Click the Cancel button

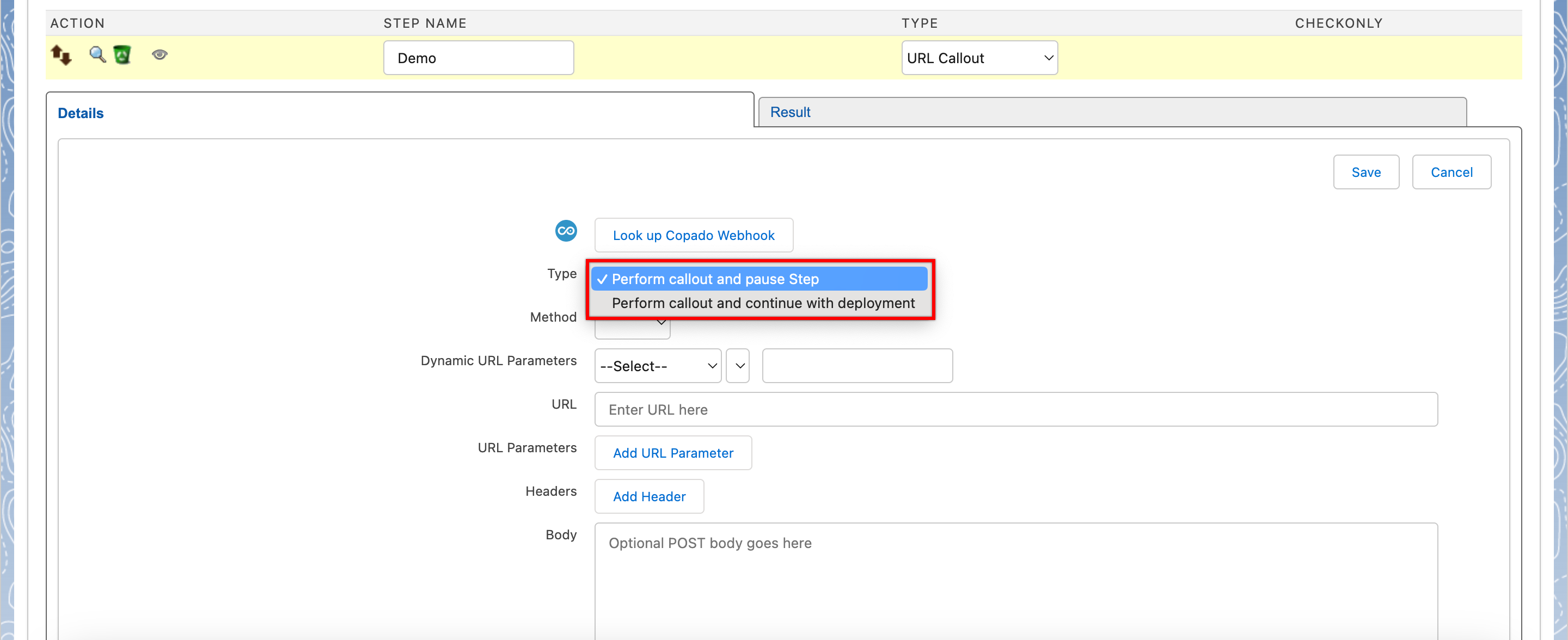(x=1450, y=172)
